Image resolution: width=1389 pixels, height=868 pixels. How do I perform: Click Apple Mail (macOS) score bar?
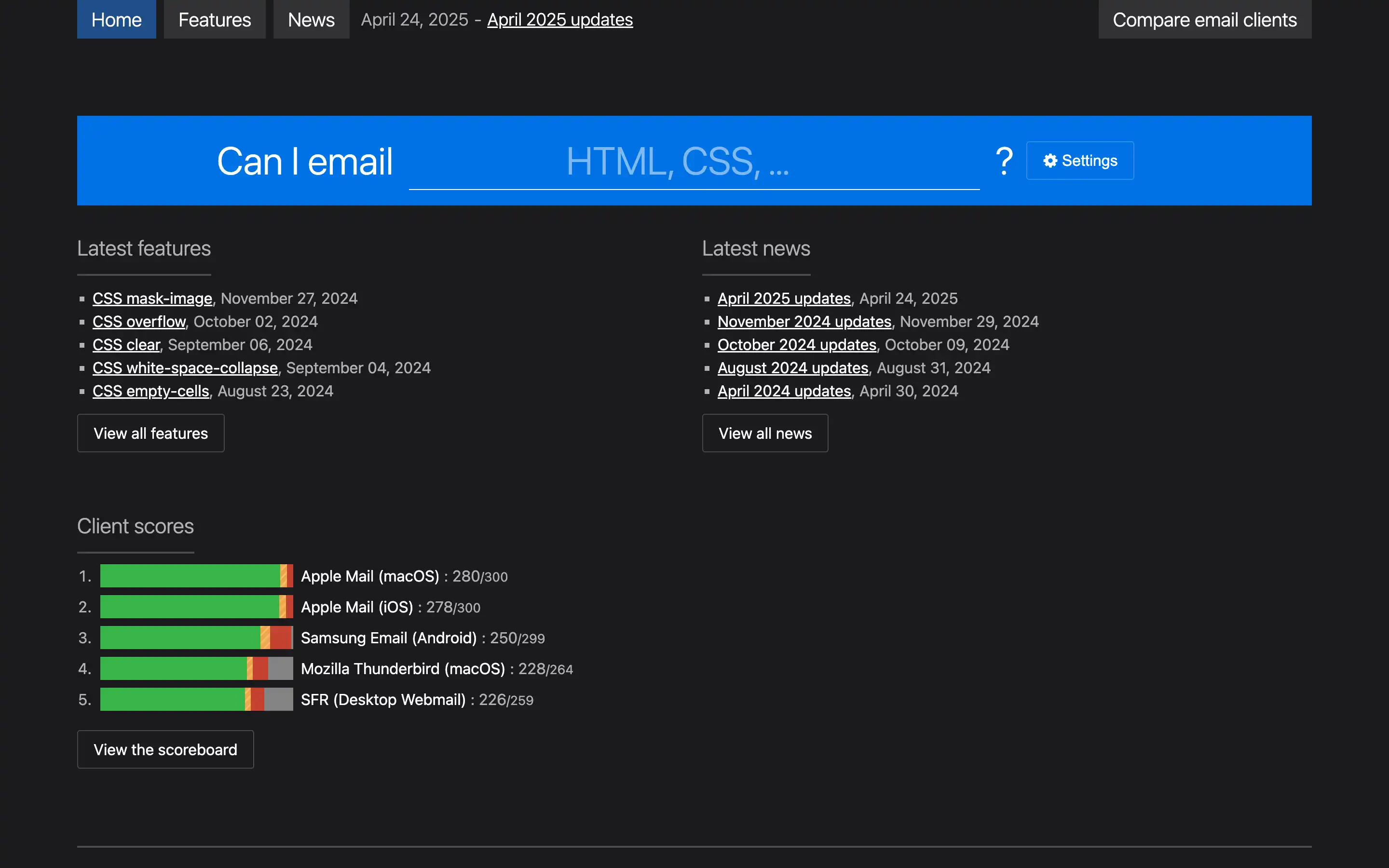[x=196, y=576]
